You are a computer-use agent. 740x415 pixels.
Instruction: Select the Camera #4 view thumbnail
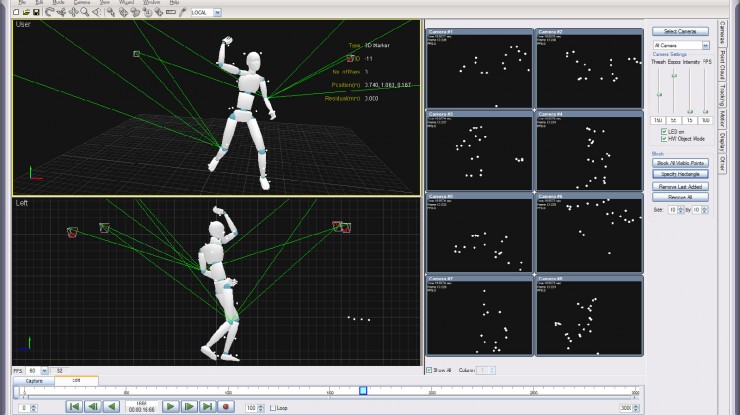coord(589,151)
